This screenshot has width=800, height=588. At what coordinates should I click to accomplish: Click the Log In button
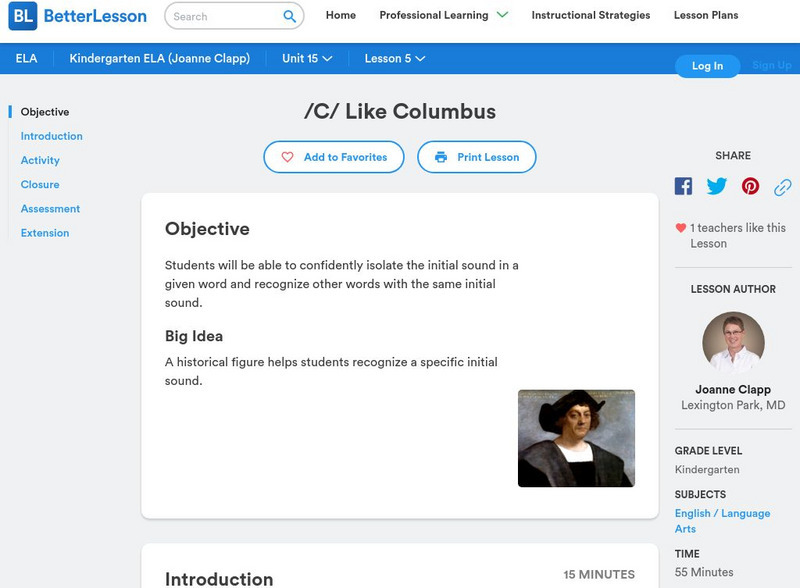point(707,66)
